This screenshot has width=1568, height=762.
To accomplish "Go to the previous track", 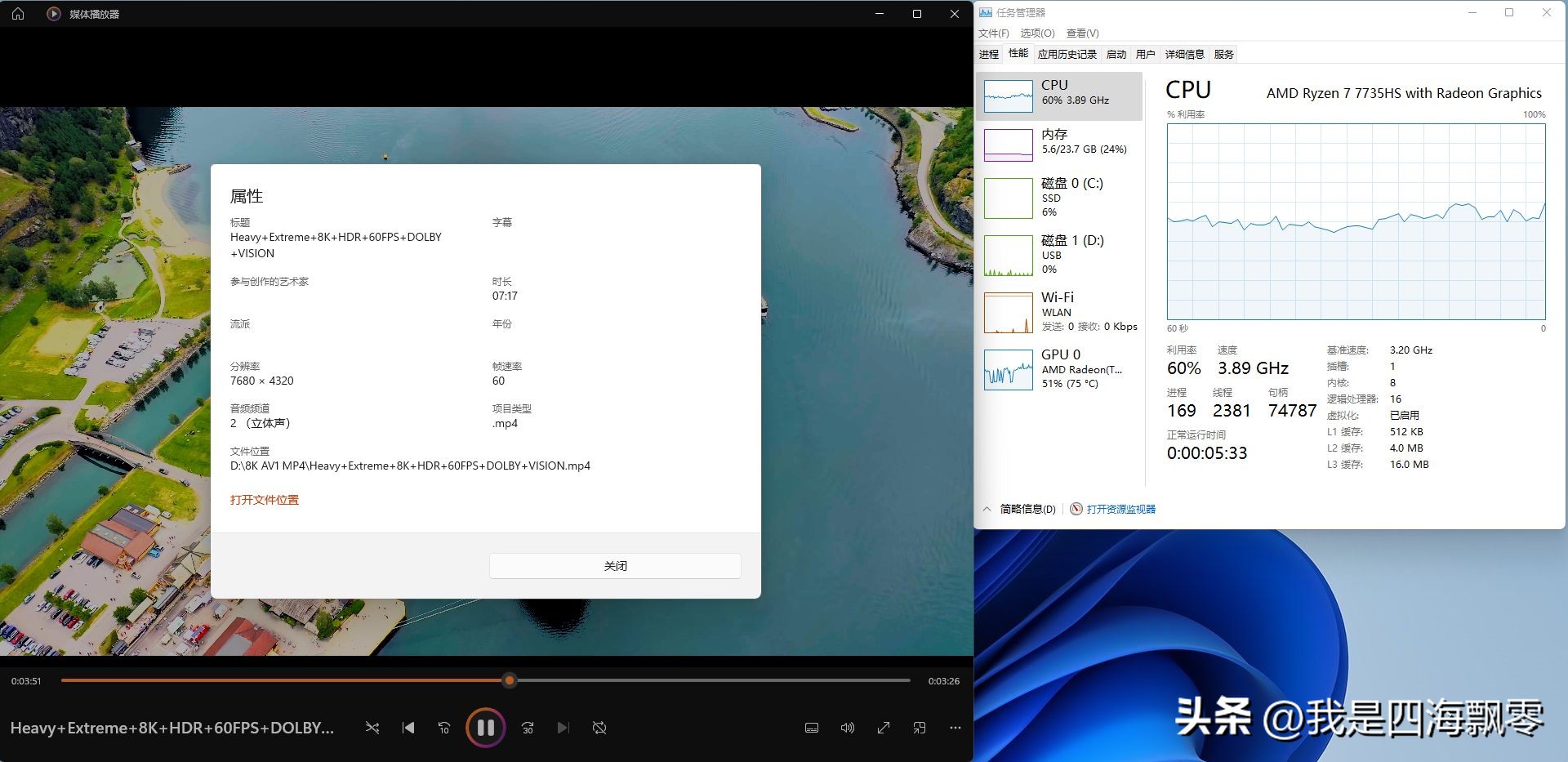I will tap(408, 727).
